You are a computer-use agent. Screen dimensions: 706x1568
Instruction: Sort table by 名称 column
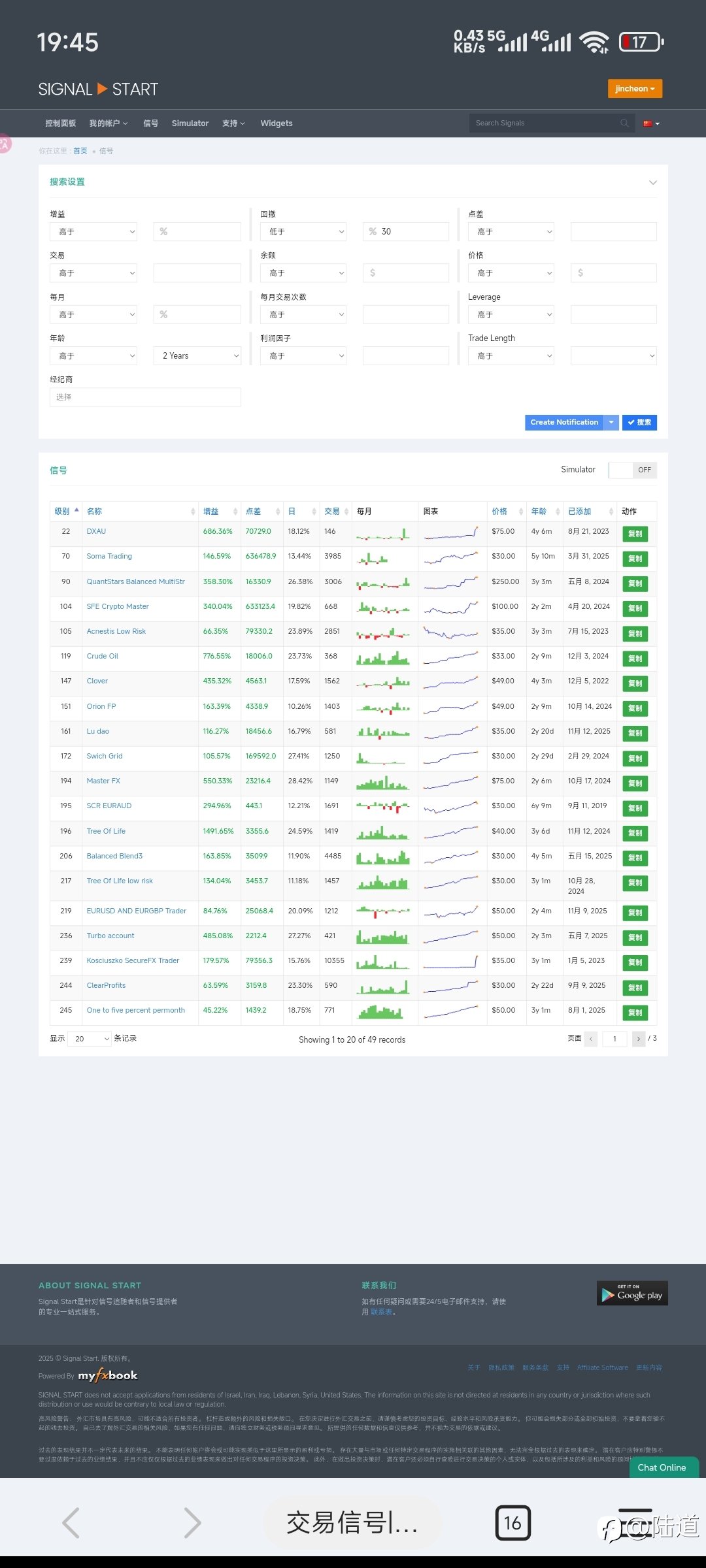coord(141,511)
